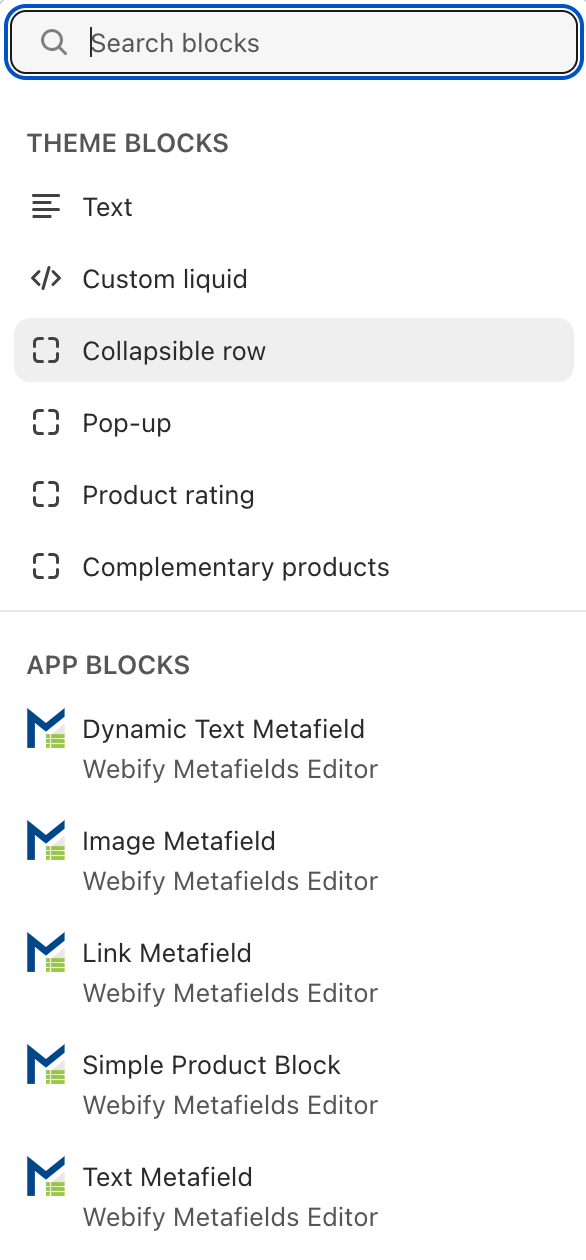Viewport: 586px width, 1260px height.
Task: Click the Pop-up block dashed-square icon
Action: click(46, 423)
